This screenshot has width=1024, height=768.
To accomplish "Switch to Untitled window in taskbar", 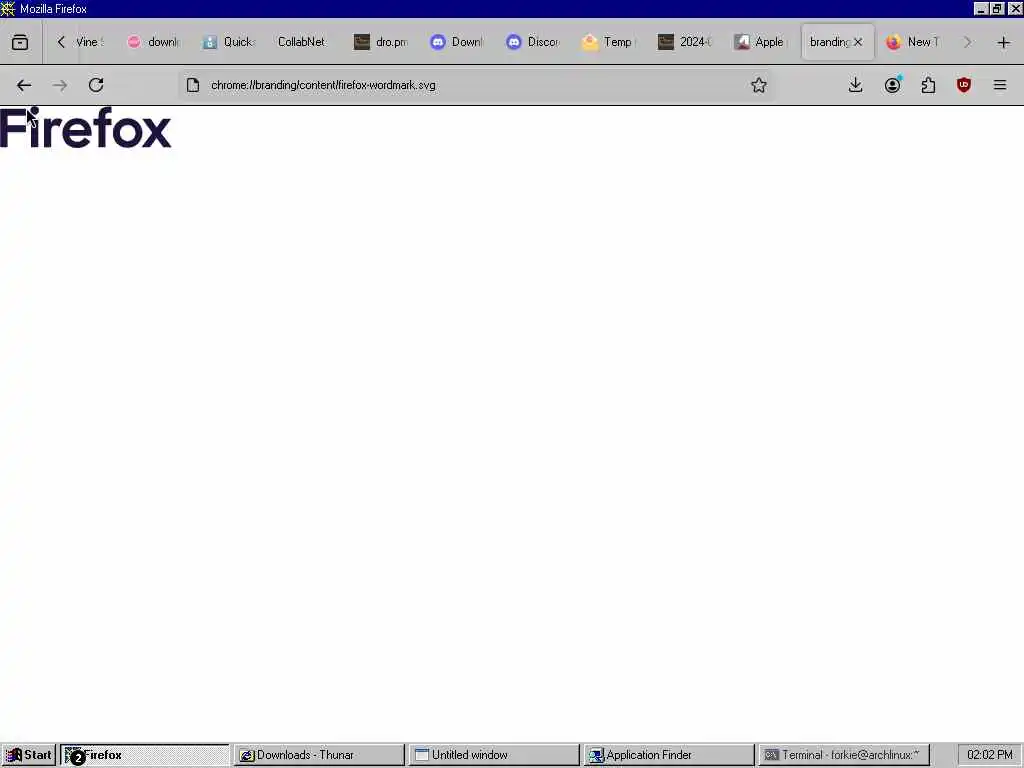I will (x=494, y=755).
